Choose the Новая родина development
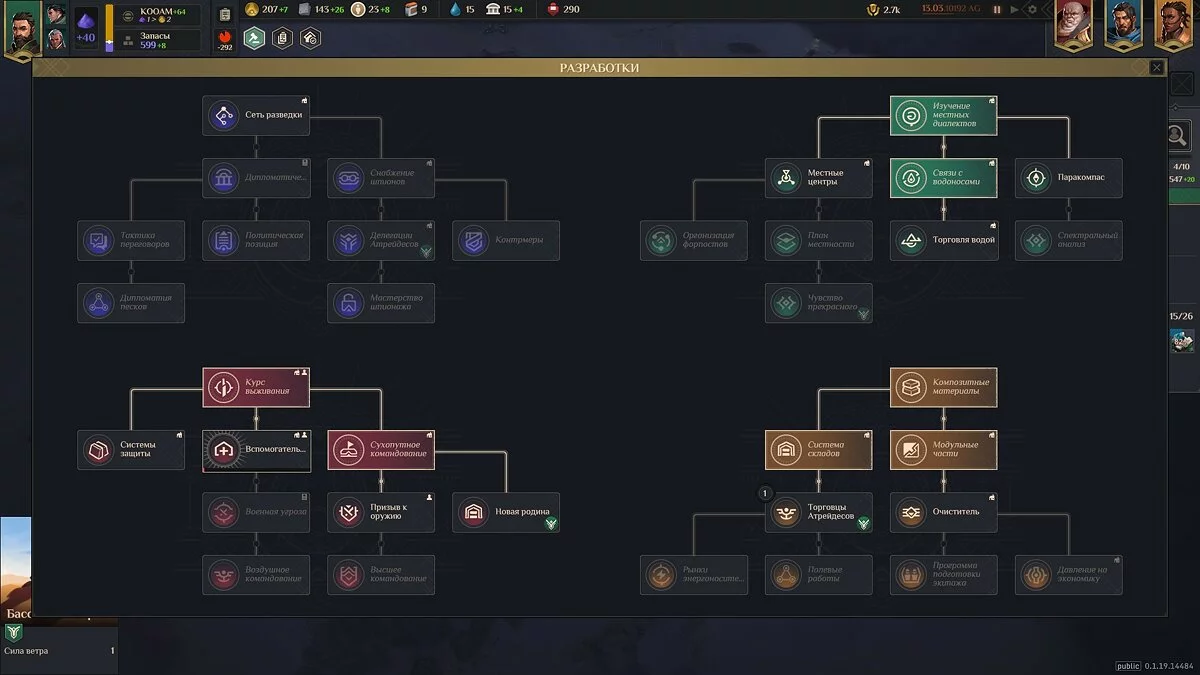Screen dimensions: 1200x675 (x=506, y=512)
